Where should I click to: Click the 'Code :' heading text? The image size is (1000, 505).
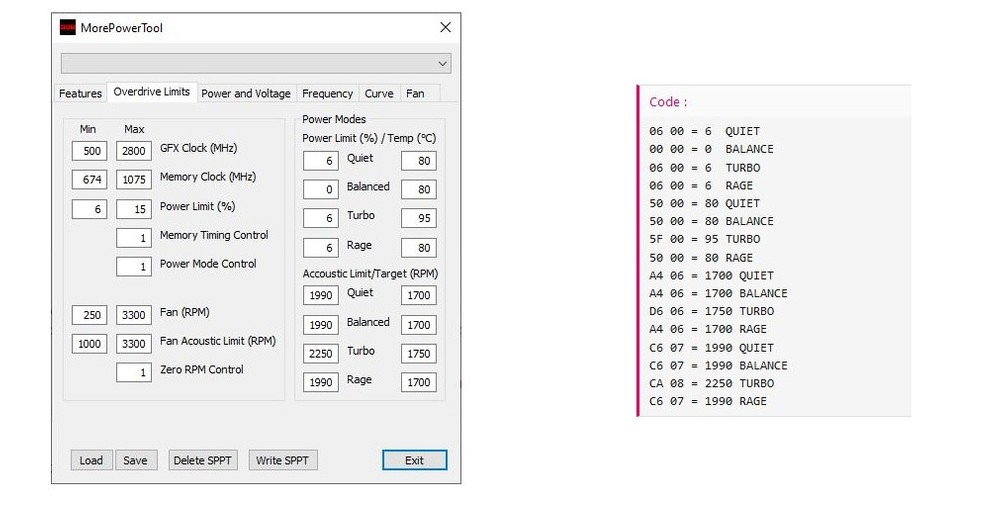[668, 102]
